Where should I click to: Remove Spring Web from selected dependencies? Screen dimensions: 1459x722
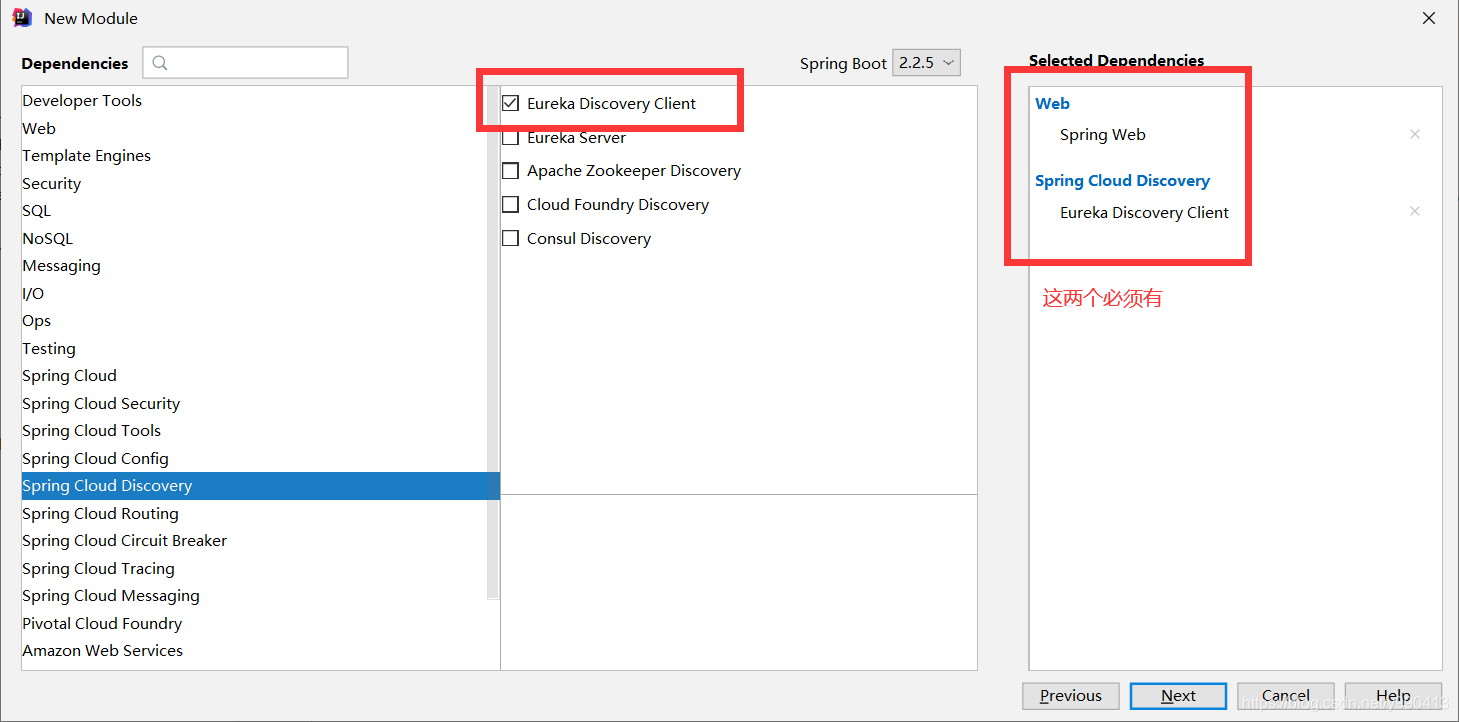tap(1414, 134)
